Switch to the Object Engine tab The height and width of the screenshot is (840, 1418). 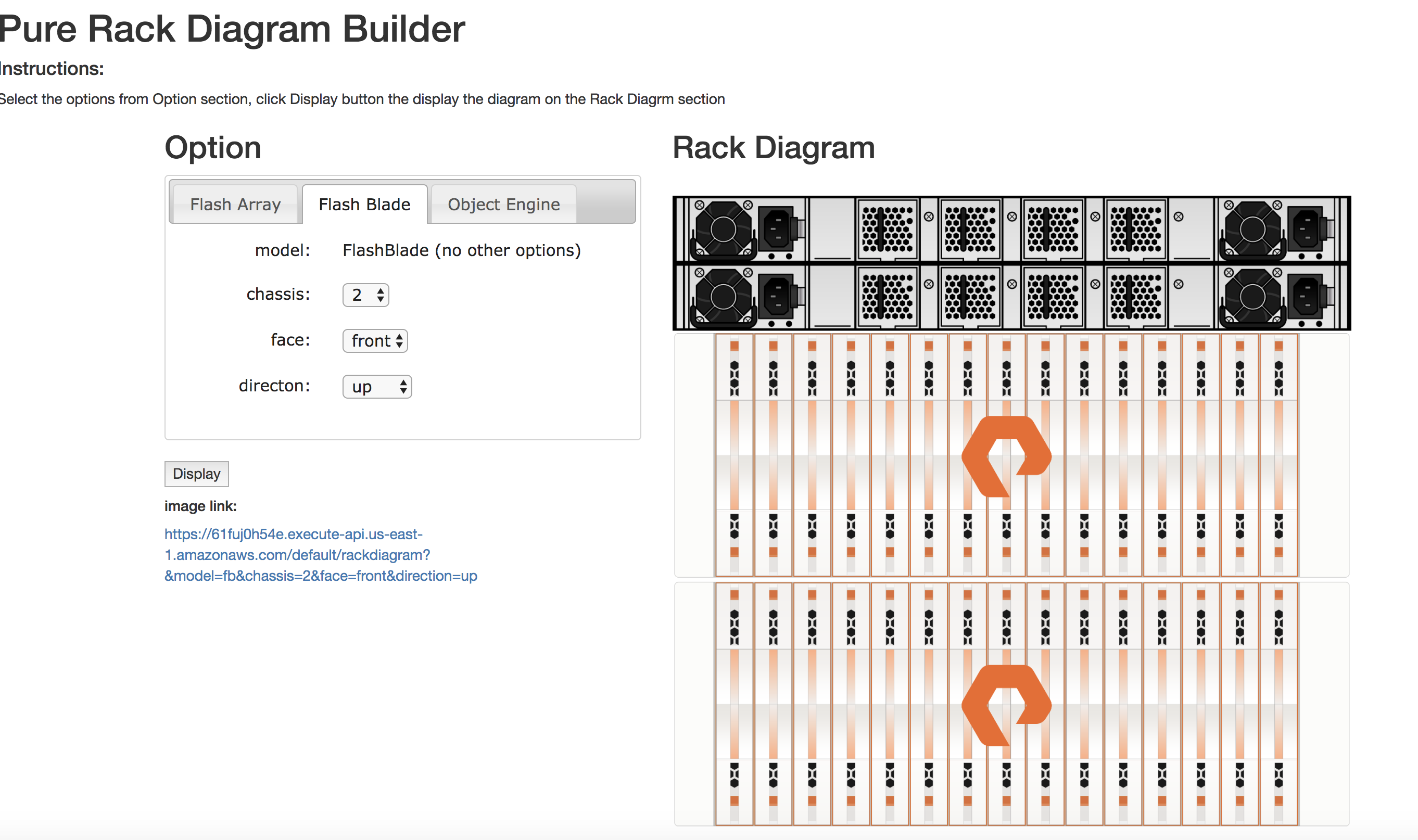coord(503,205)
